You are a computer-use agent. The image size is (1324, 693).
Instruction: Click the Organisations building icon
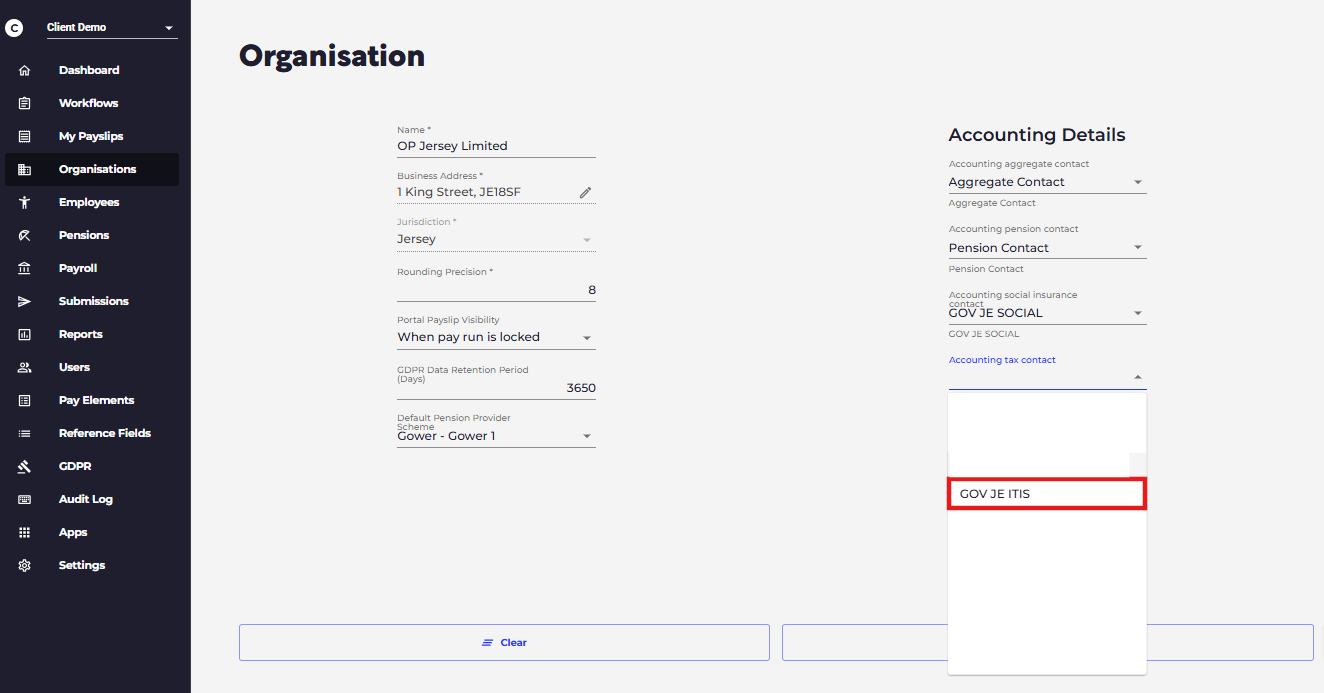25,169
